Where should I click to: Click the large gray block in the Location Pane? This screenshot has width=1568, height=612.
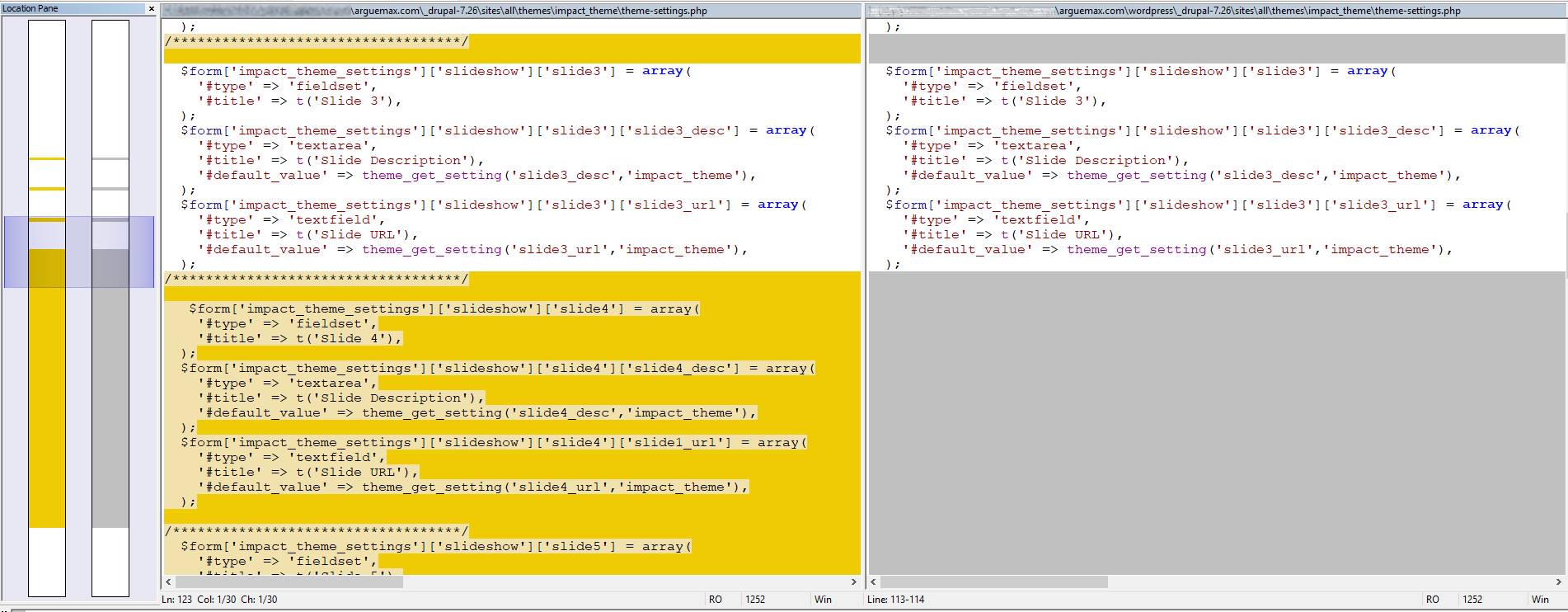tap(110, 388)
